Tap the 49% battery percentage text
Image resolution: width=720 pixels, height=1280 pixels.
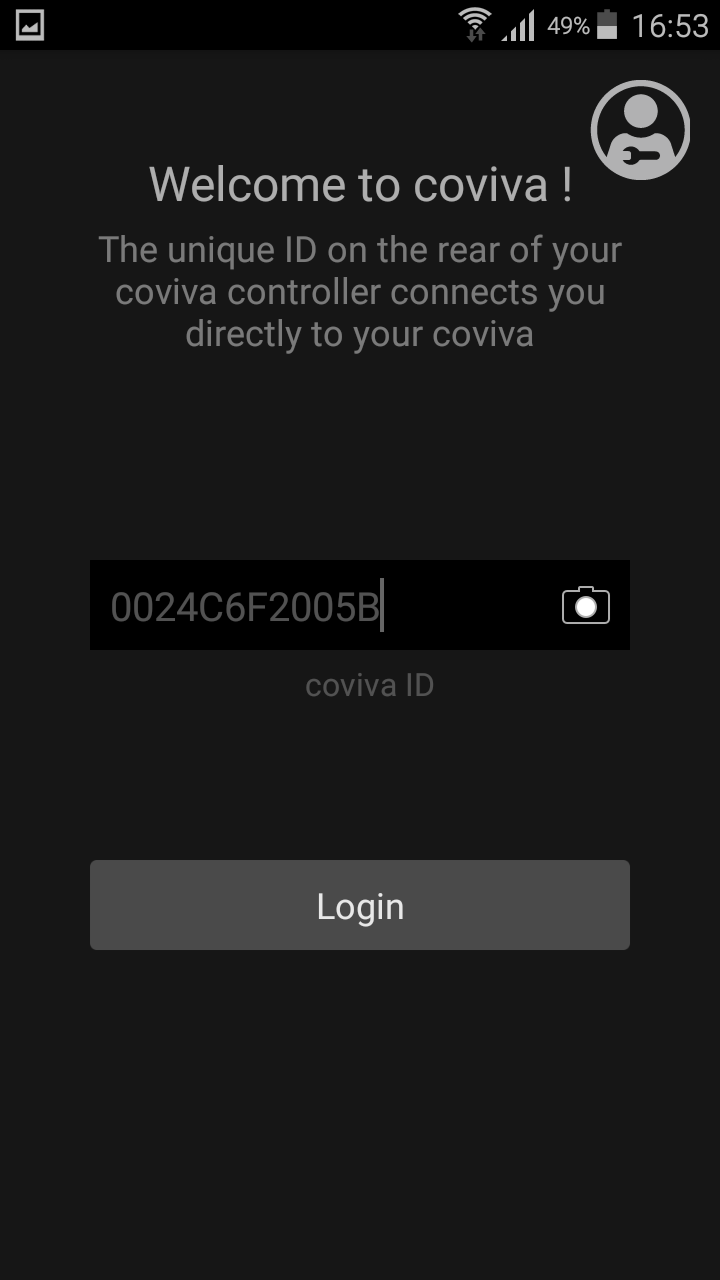(x=568, y=27)
